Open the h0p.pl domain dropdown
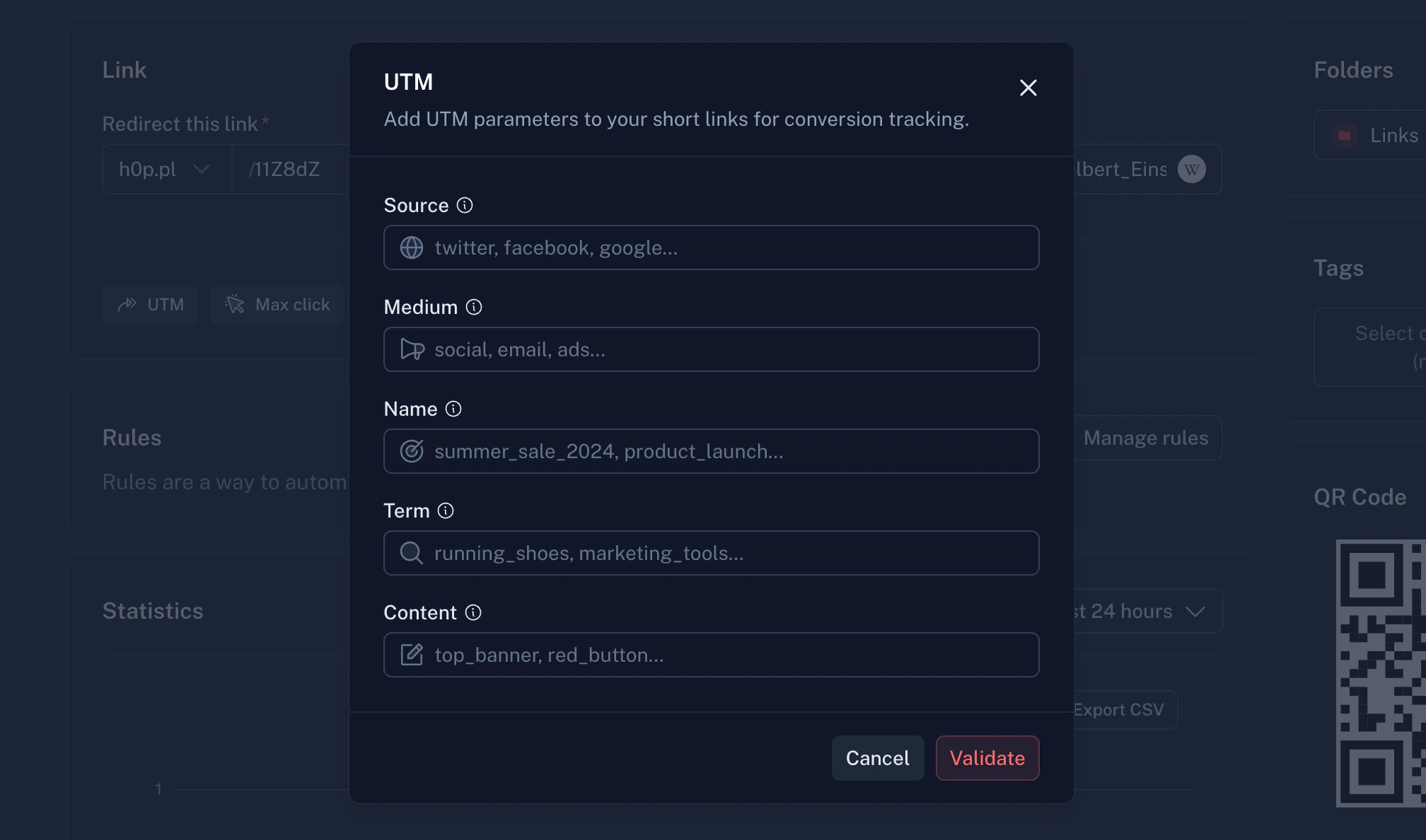The image size is (1426, 840). (166, 169)
